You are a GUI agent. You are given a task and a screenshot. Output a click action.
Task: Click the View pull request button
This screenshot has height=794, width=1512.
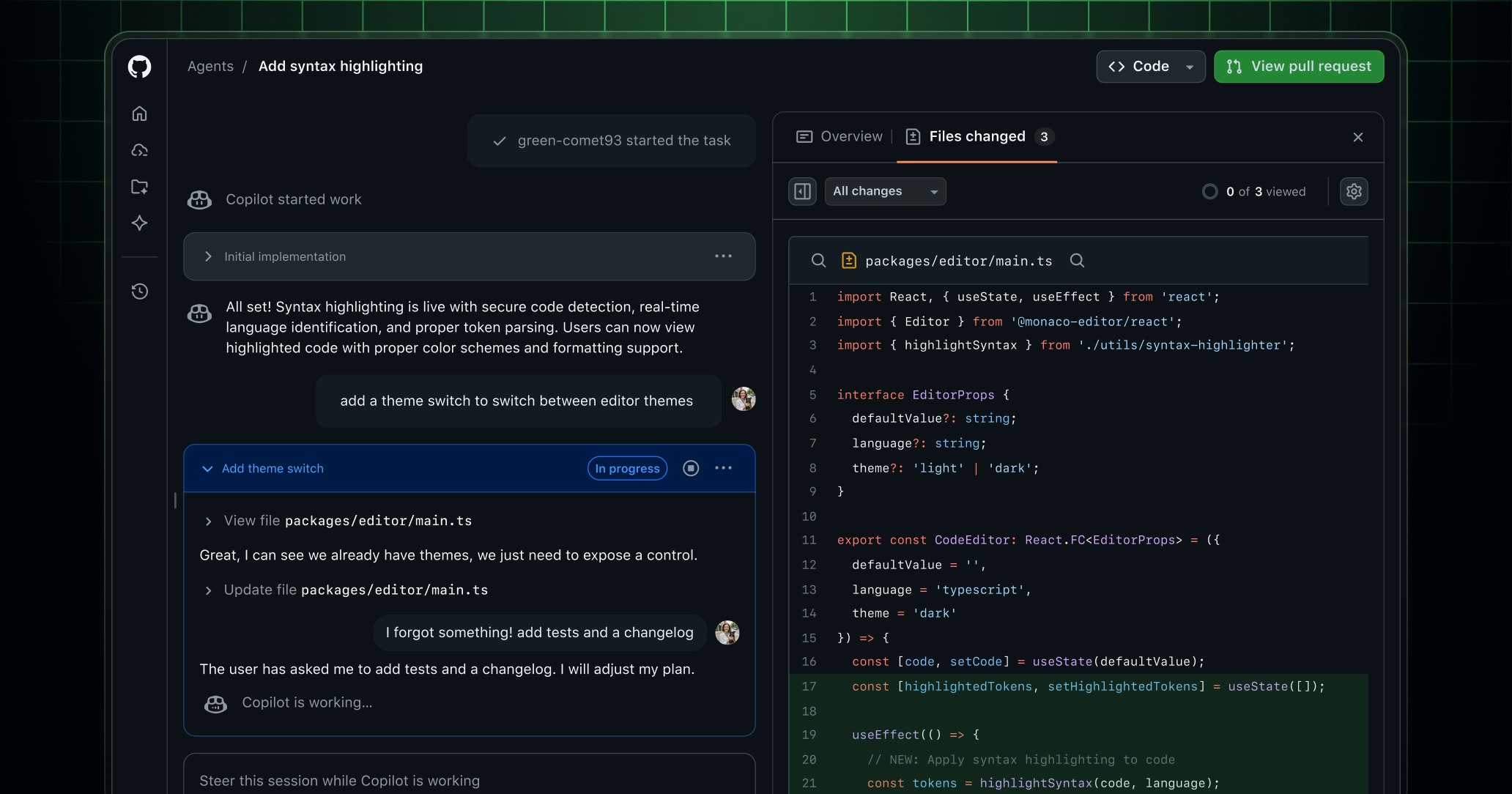tap(1298, 66)
